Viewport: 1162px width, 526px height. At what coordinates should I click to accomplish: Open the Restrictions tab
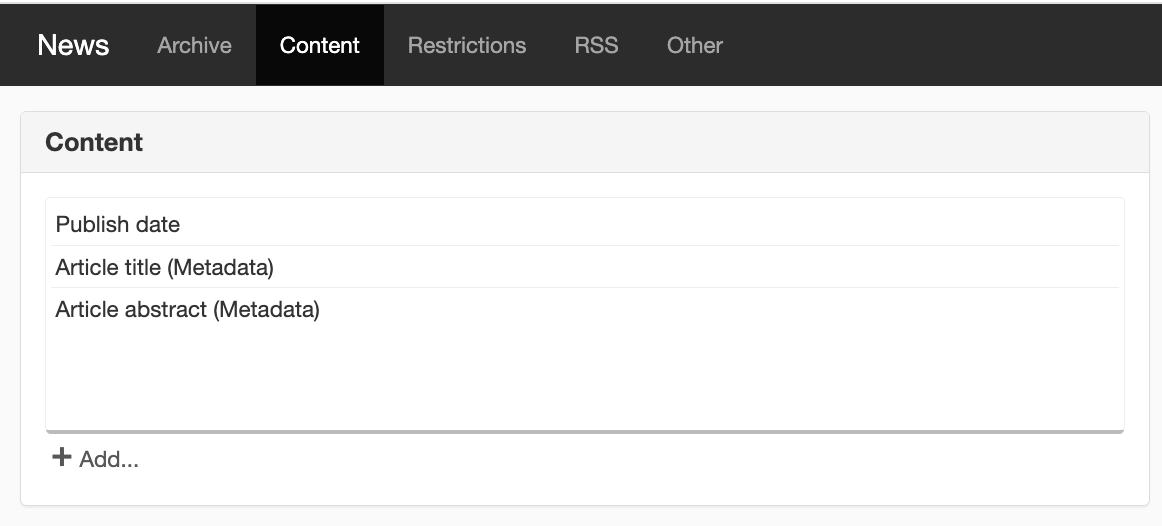(467, 45)
